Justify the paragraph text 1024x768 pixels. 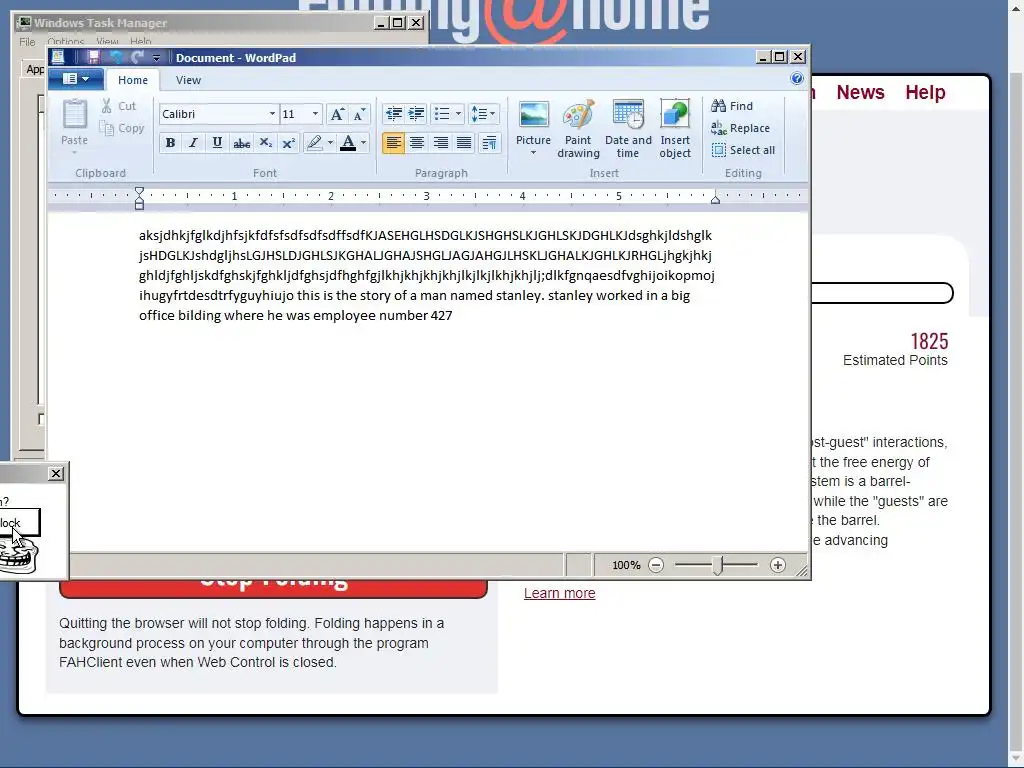pyautogui.click(x=464, y=142)
